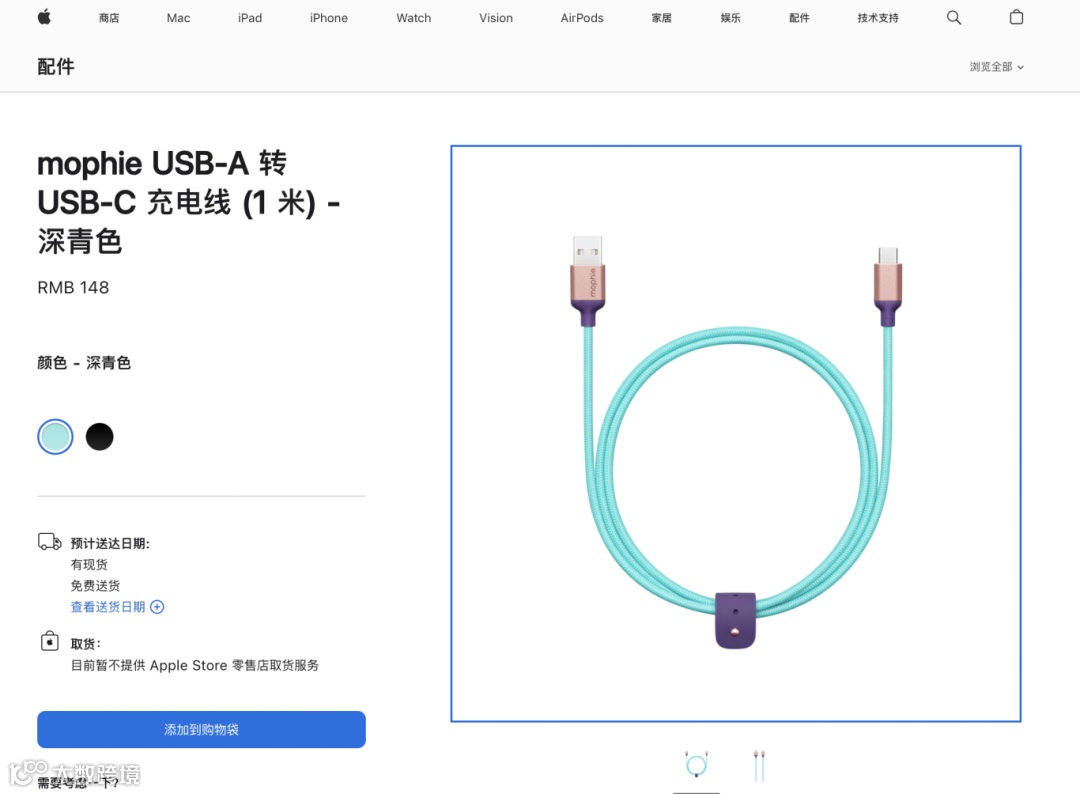Click the 添加到购物袋 button
The height and width of the screenshot is (794, 1080).
click(201, 729)
